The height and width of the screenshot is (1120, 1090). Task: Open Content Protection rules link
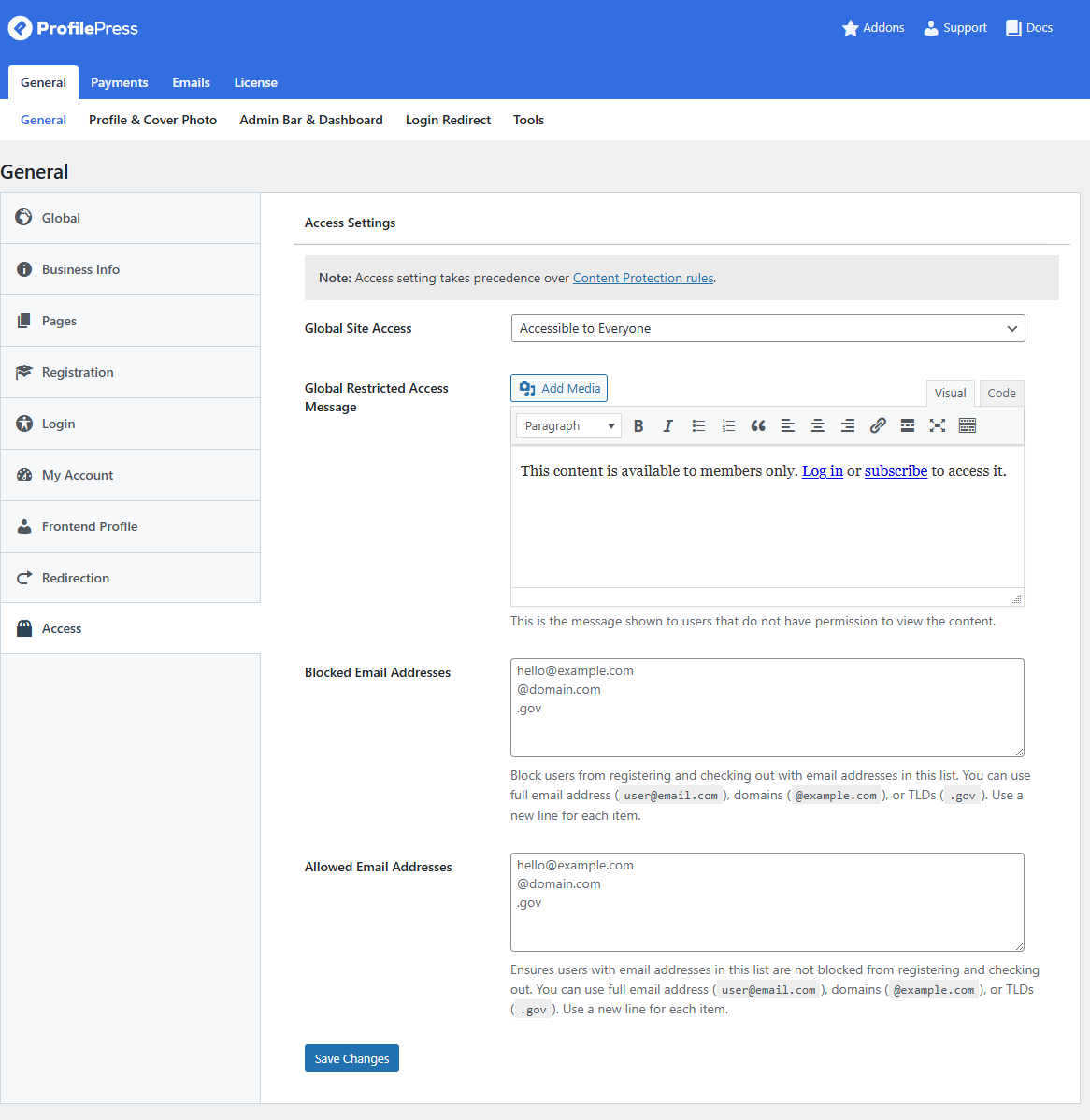pyautogui.click(x=643, y=278)
